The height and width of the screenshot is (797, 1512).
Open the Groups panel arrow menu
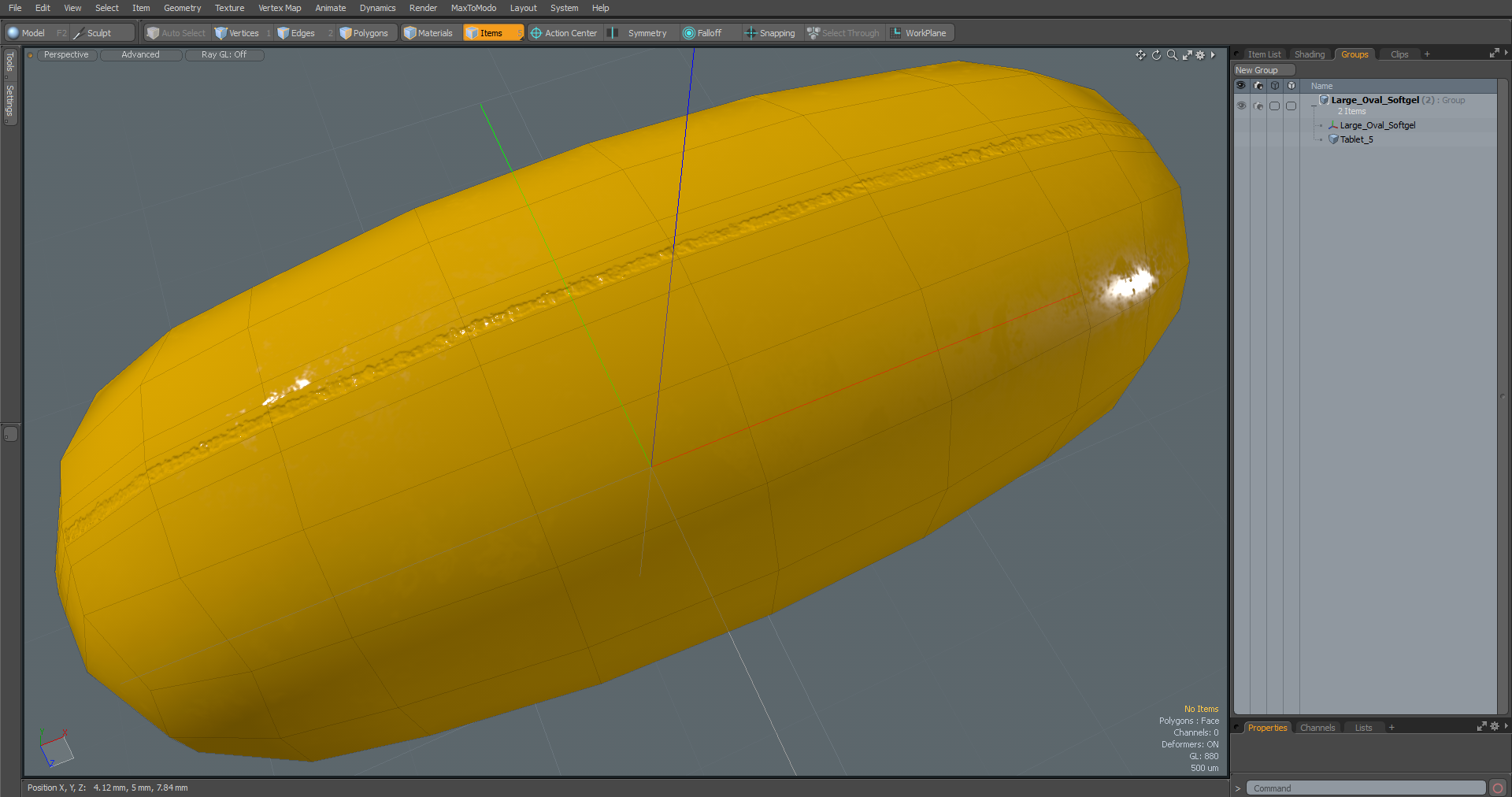tap(1506, 53)
